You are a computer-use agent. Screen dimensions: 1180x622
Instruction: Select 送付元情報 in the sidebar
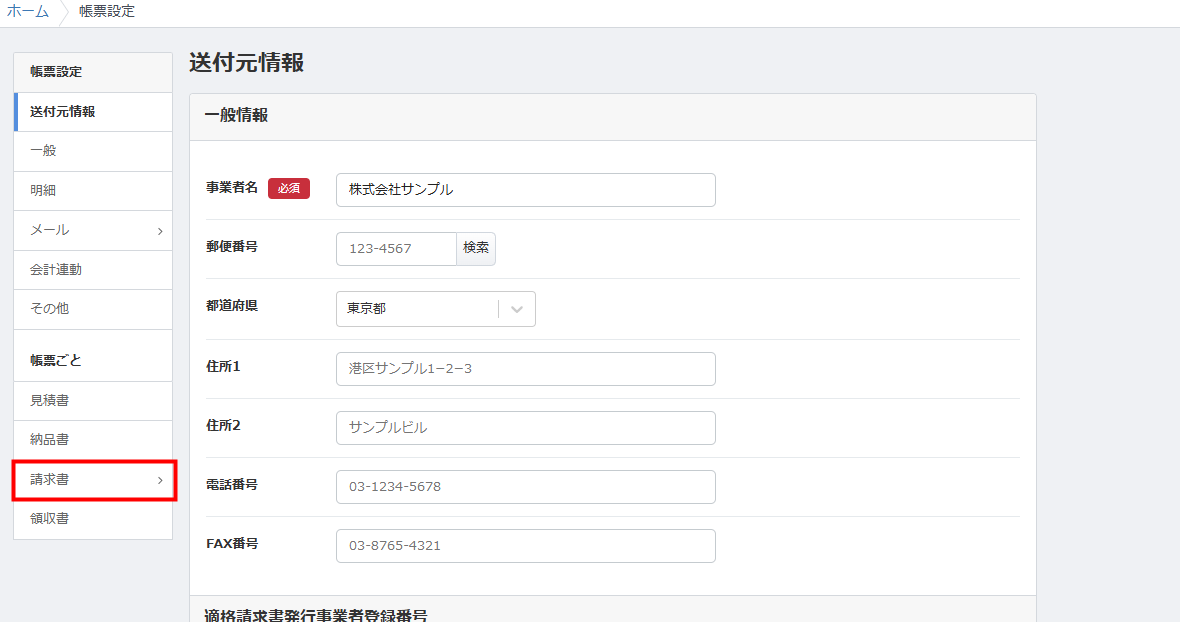click(63, 112)
